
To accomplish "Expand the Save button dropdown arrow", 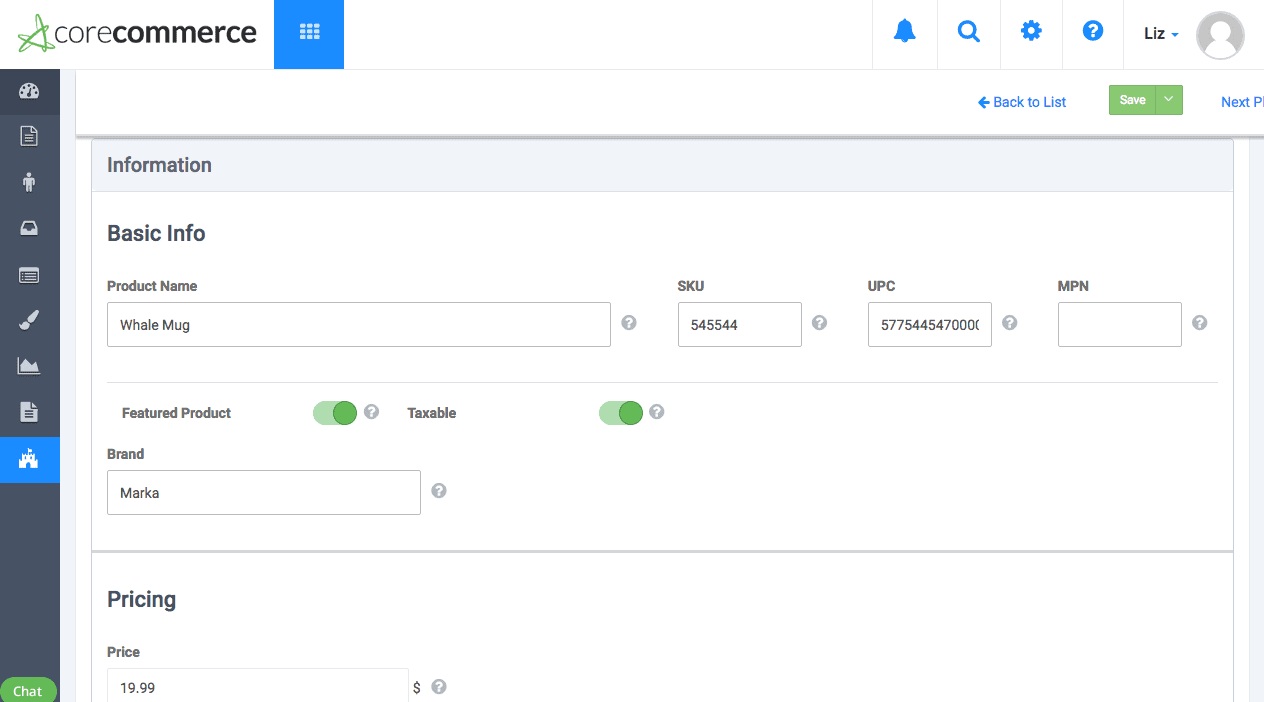I will (x=1169, y=100).
